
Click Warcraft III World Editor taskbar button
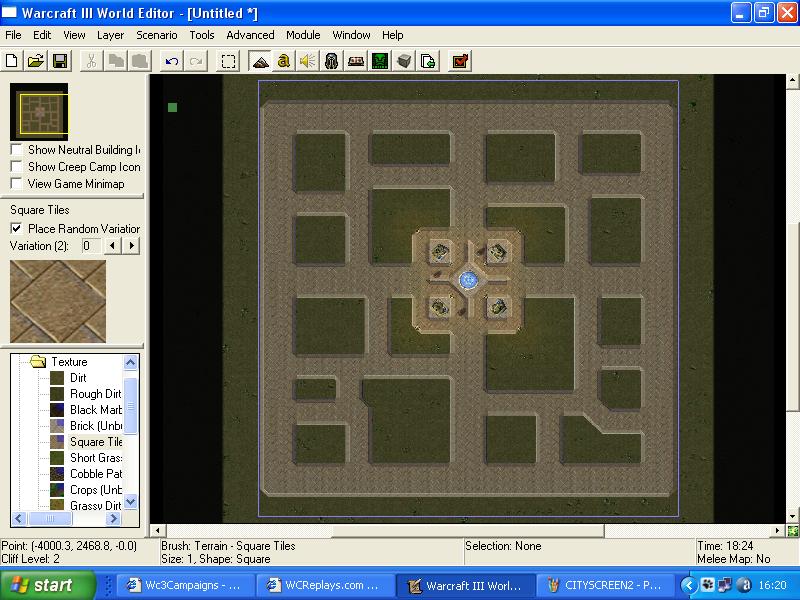465,585
